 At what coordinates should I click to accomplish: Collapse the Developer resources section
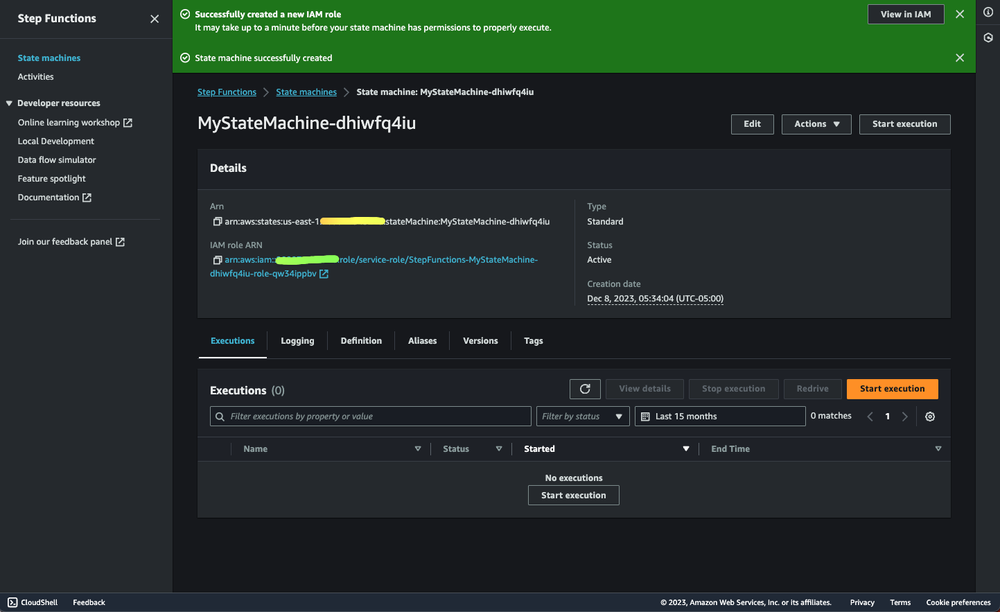point(9,103)
